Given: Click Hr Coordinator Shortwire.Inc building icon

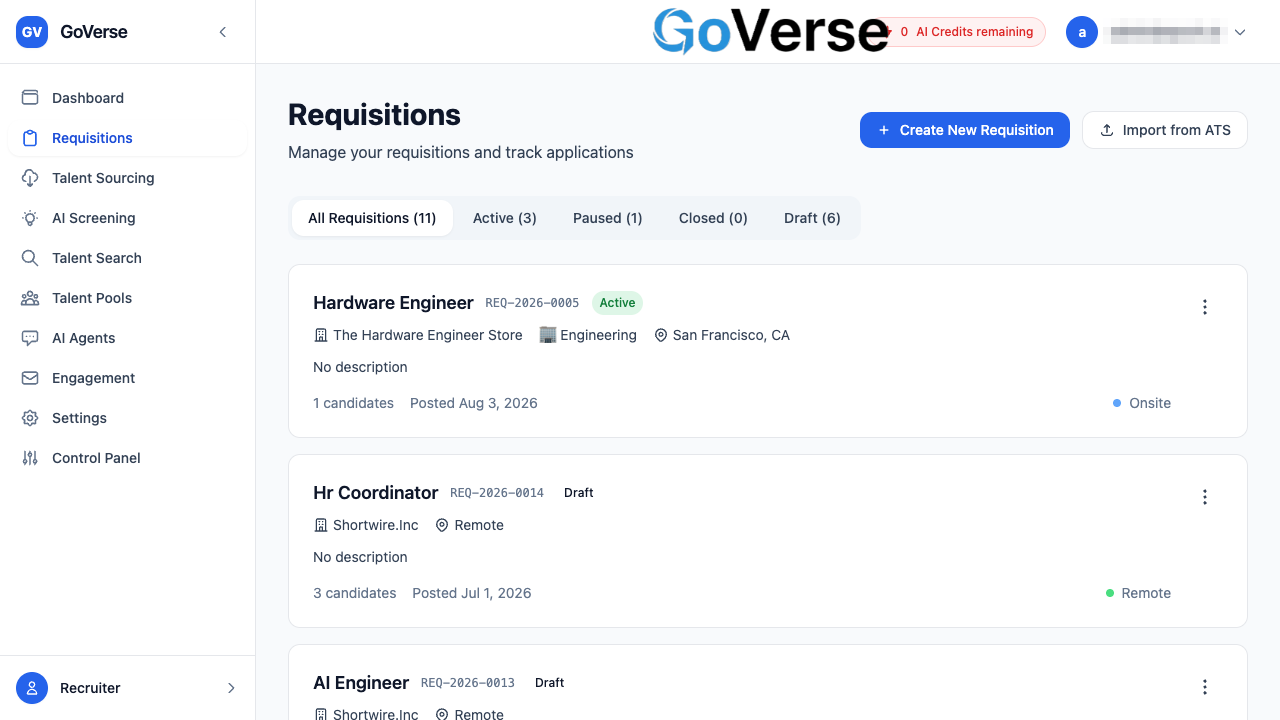Looking at the screenshot, I should 321,525.
